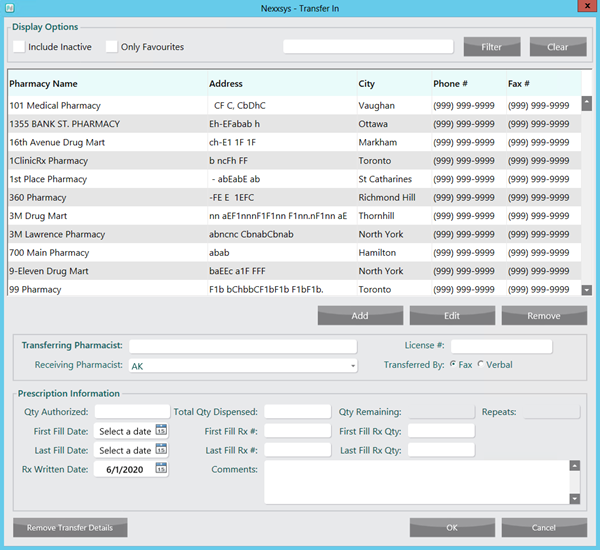Viewport: 600px width, 550px height.
Task: Click the Qty Remaining field
Action: point(441,412)
